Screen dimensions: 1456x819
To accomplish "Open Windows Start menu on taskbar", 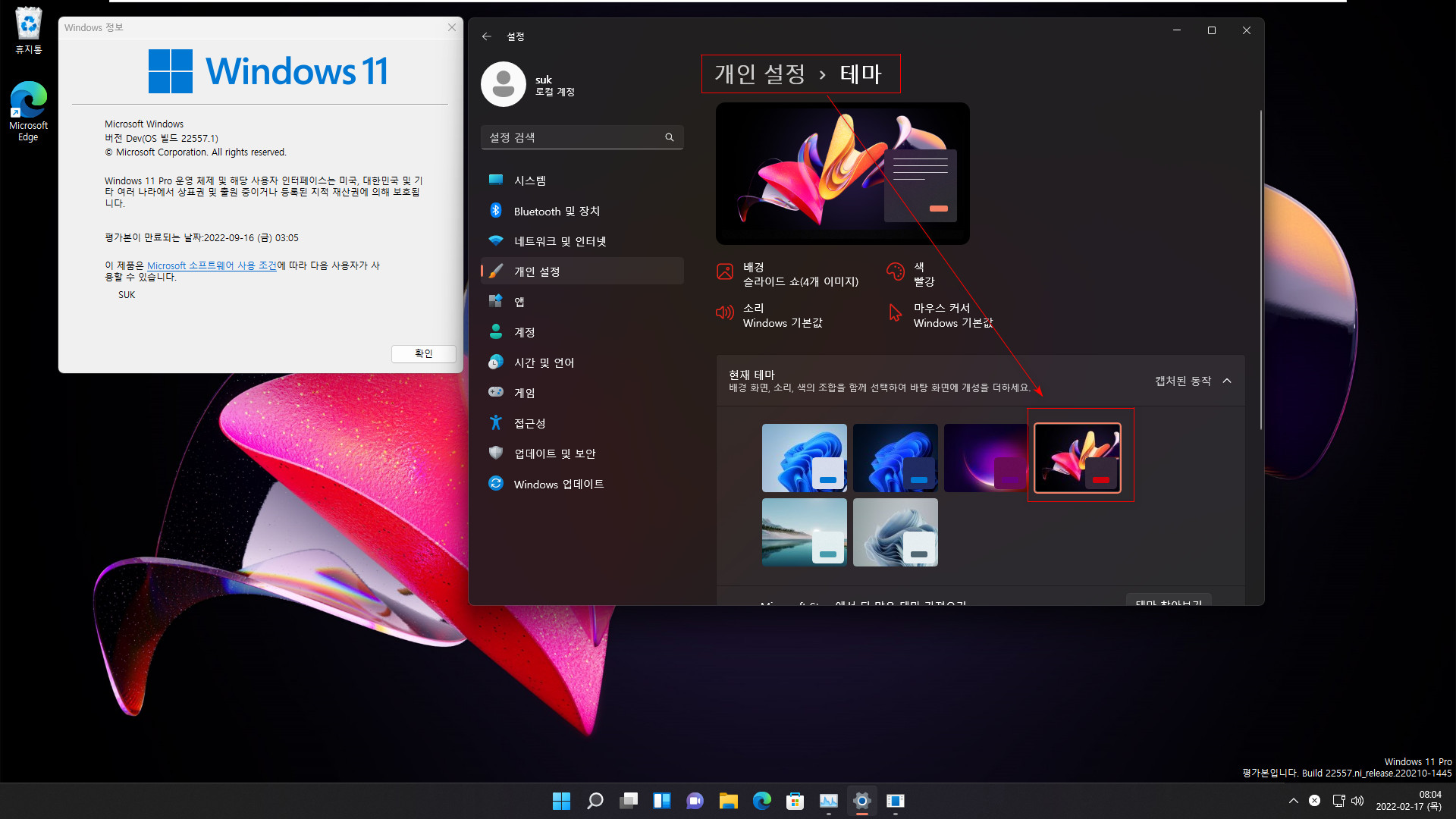I will point(561,801).
